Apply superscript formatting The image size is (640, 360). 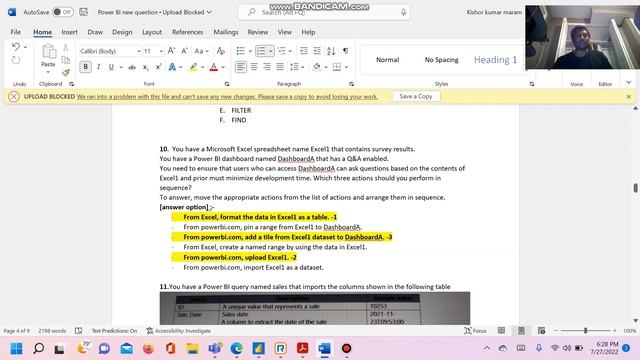coord(158,67)
